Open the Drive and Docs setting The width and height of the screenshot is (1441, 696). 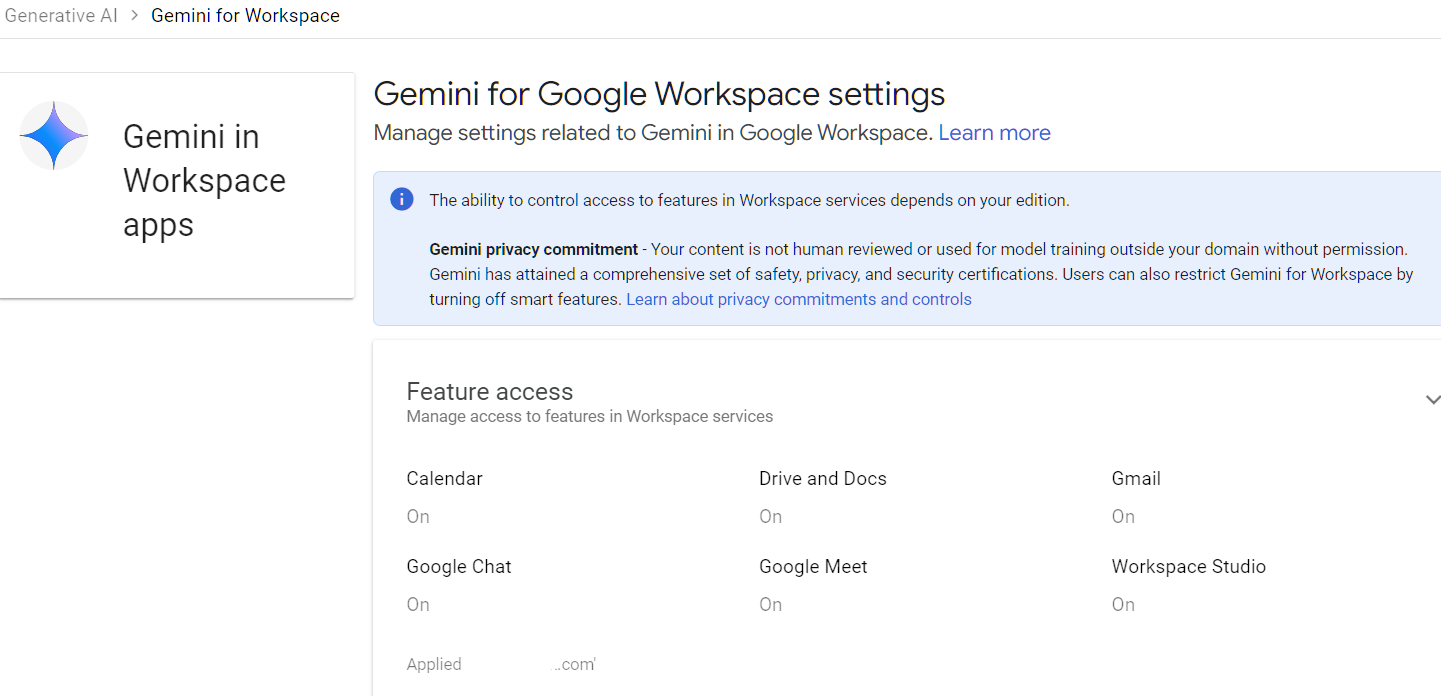pos(822,478)
